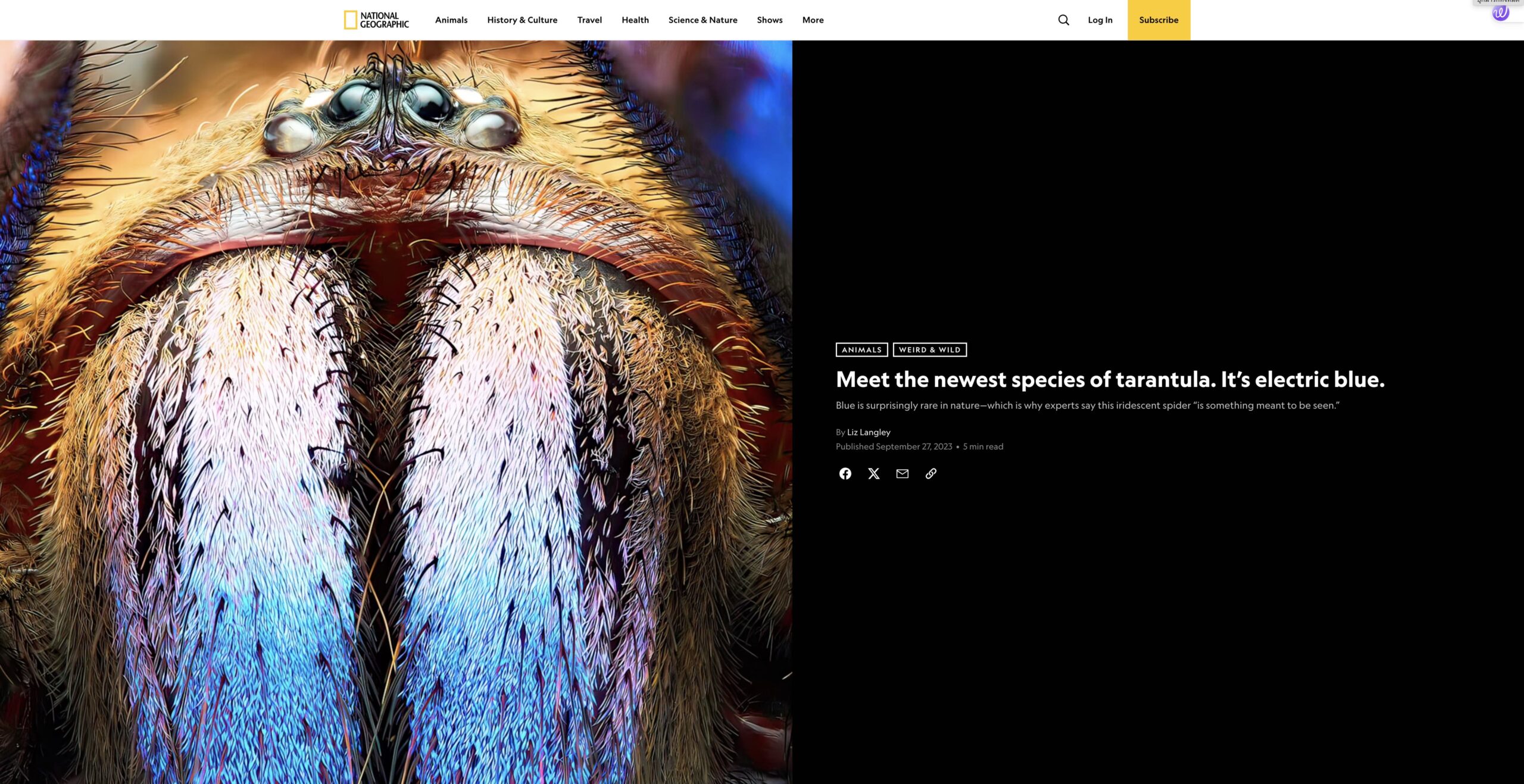Open History & Culture section

(x=521, y=20)
